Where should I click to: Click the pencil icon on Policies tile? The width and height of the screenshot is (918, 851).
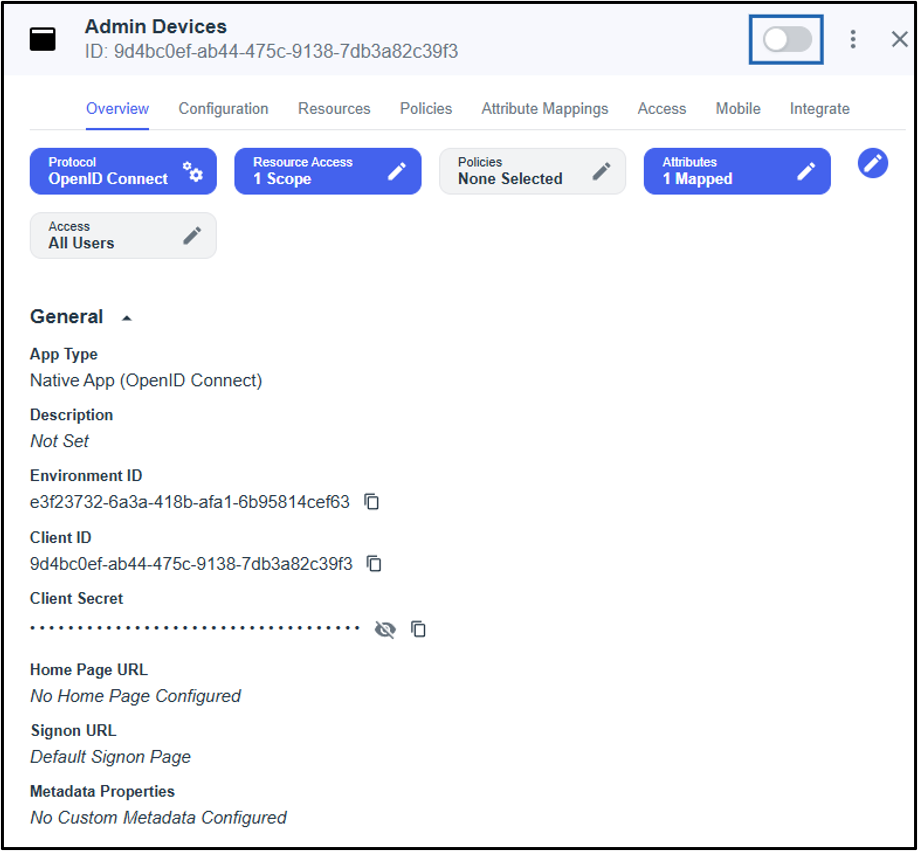click(x=601, y=171)
